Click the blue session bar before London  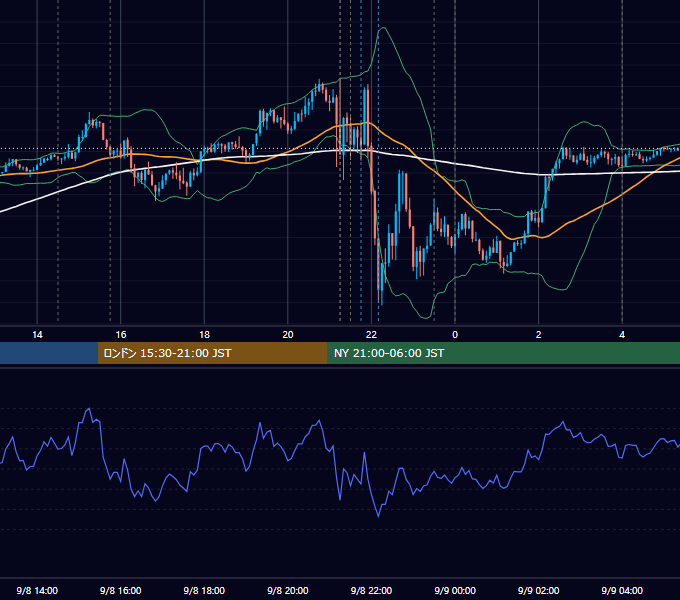coord(49,353)
